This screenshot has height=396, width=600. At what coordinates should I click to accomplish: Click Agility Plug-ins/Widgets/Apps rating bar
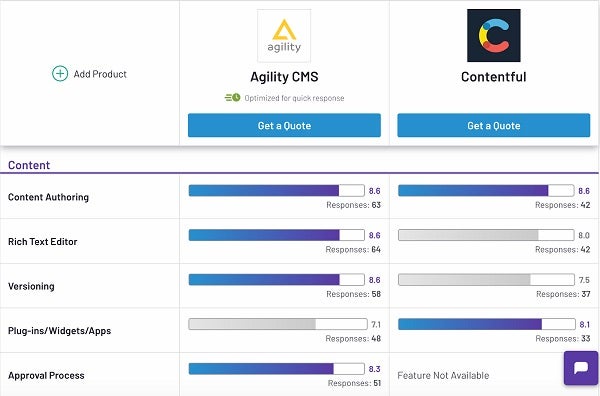(278, 324)
